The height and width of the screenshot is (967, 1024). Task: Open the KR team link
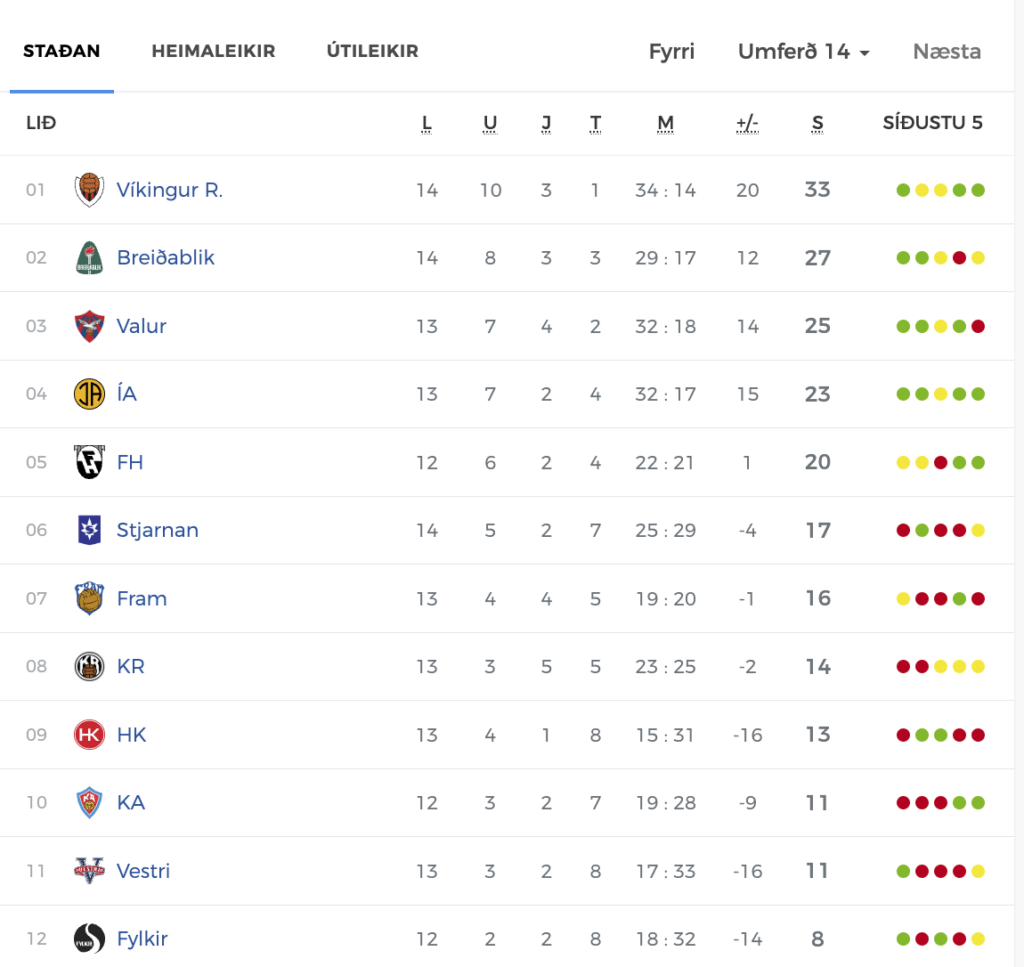click(x=130, y=667)
